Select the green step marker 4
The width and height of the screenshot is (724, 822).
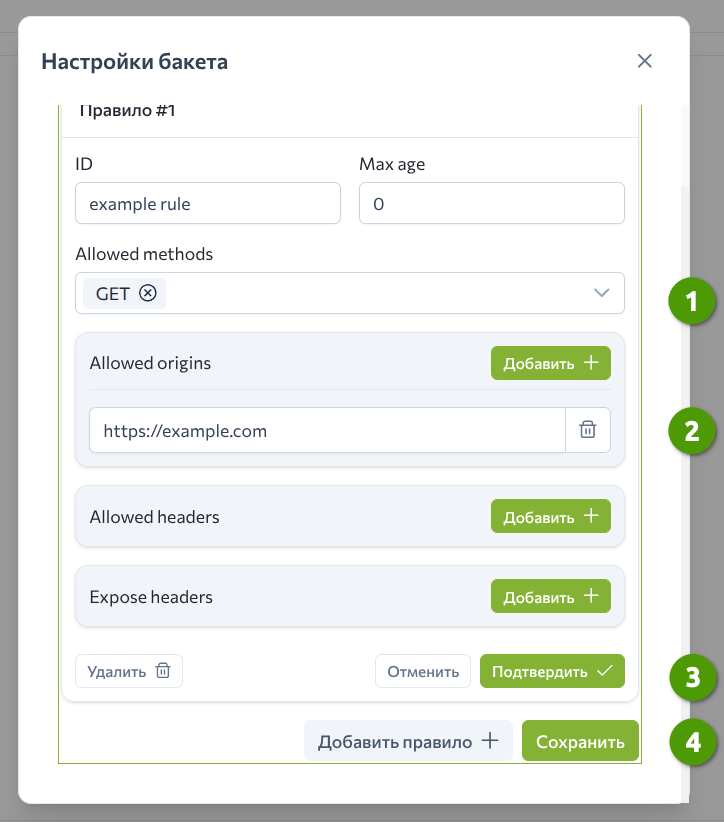point(692,744)
